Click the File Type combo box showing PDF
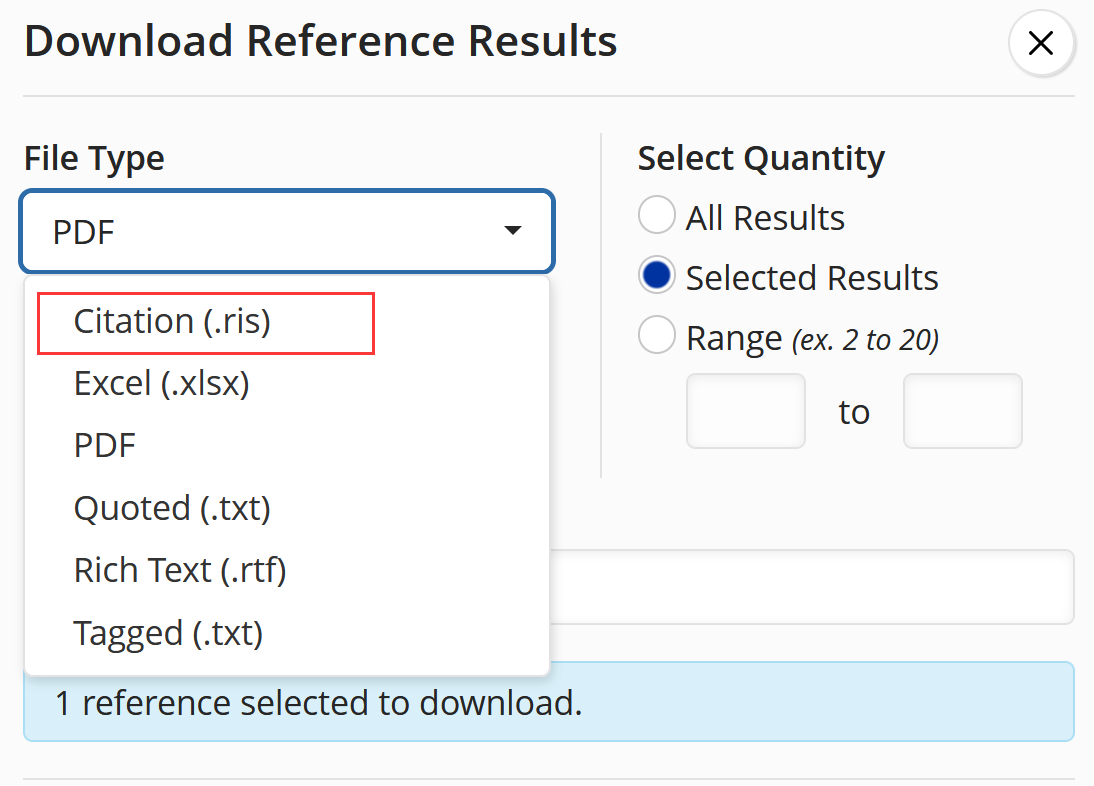1094x786 pixels. coord(270,232)
